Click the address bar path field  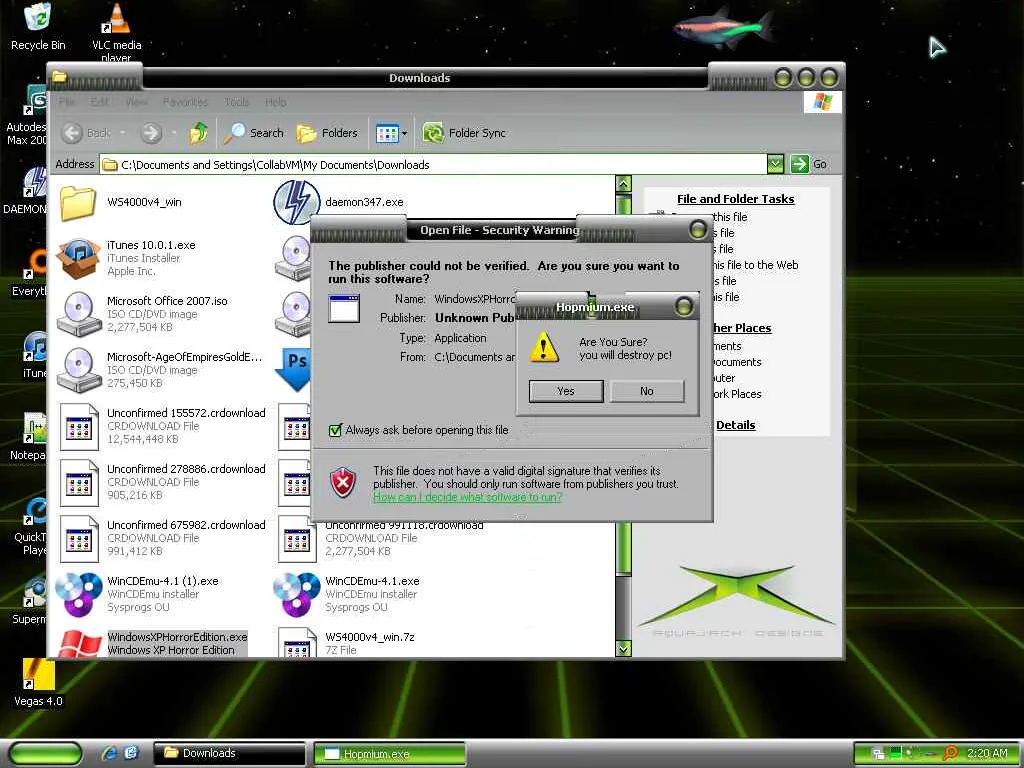[x=434, y=165]
